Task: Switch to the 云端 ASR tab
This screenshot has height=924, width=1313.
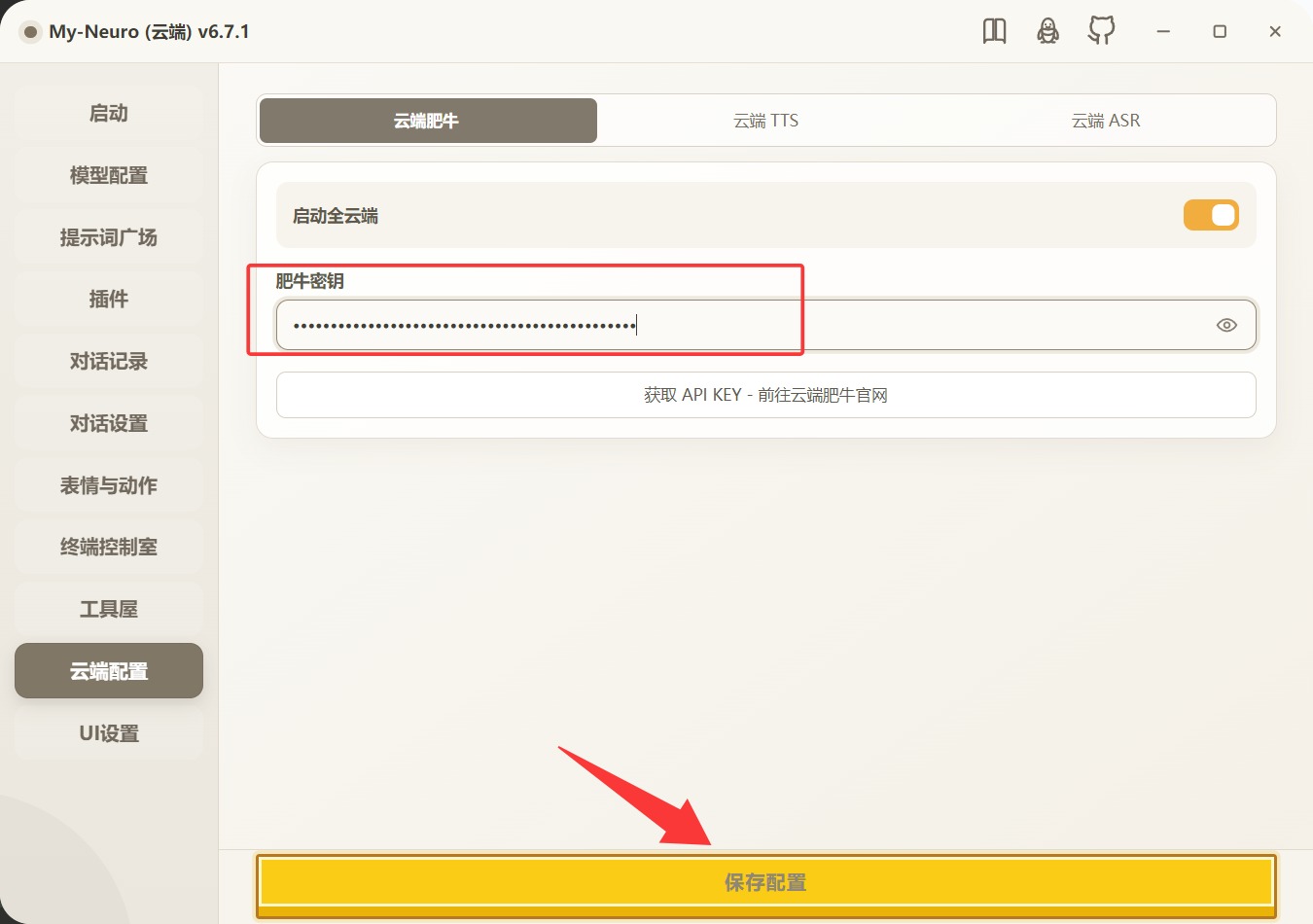Action: tap(1106, 121)
